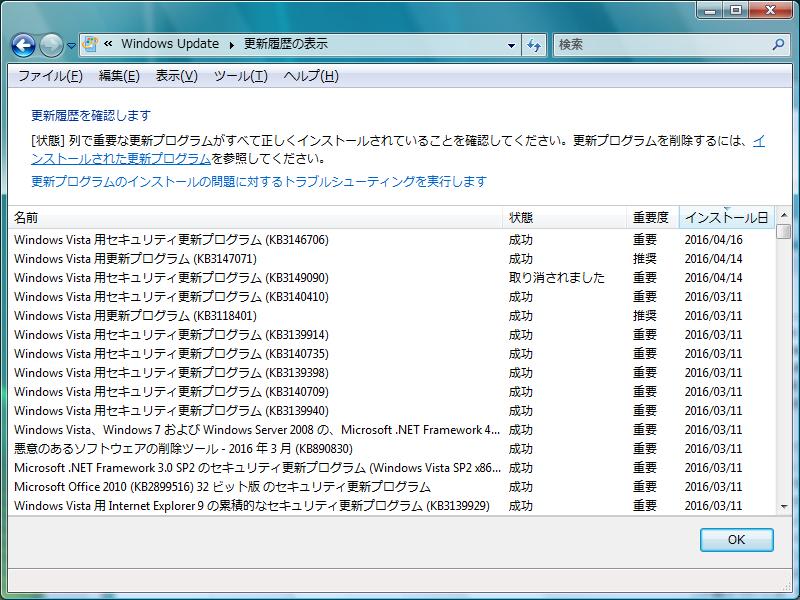Click the refresh button beside the address bar
Viewport: 800px width, 600px height.
point(535,45)
